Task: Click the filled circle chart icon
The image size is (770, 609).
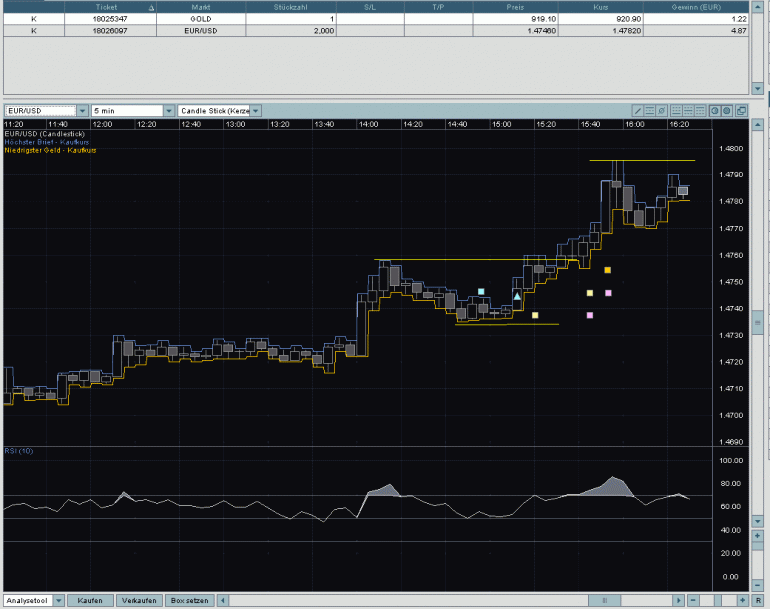Action: pos(727,110)
